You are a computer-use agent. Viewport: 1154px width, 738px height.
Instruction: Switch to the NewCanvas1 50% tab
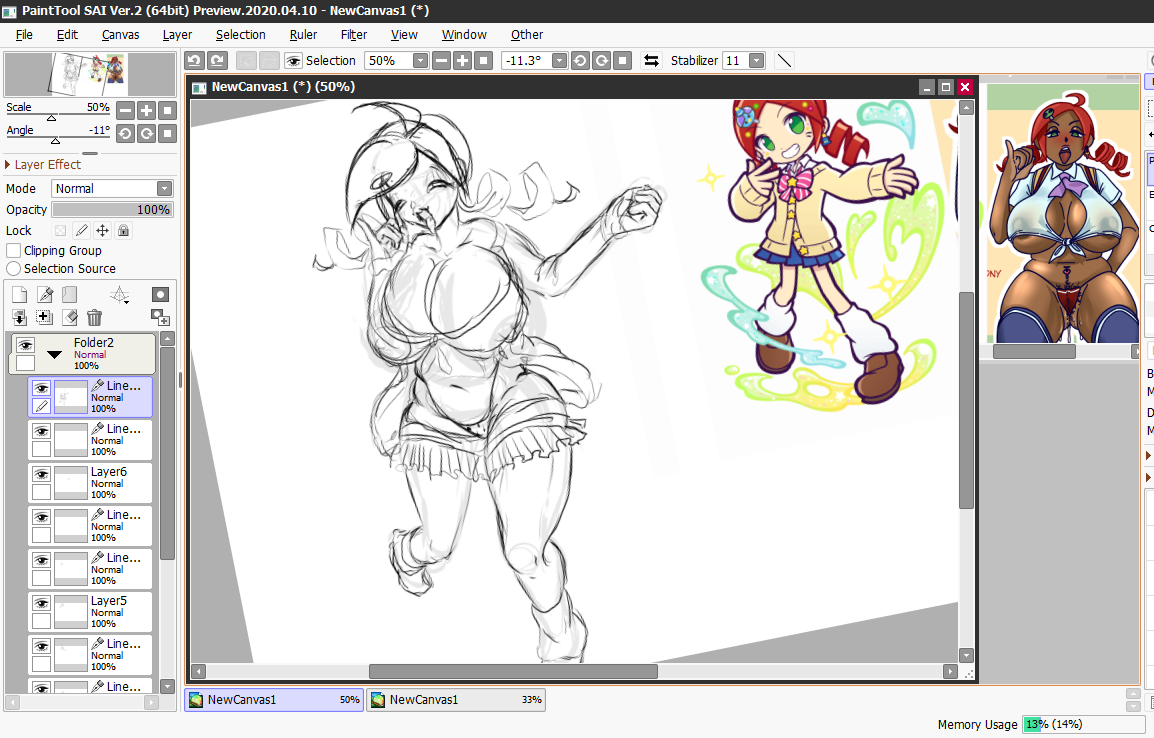274,700
